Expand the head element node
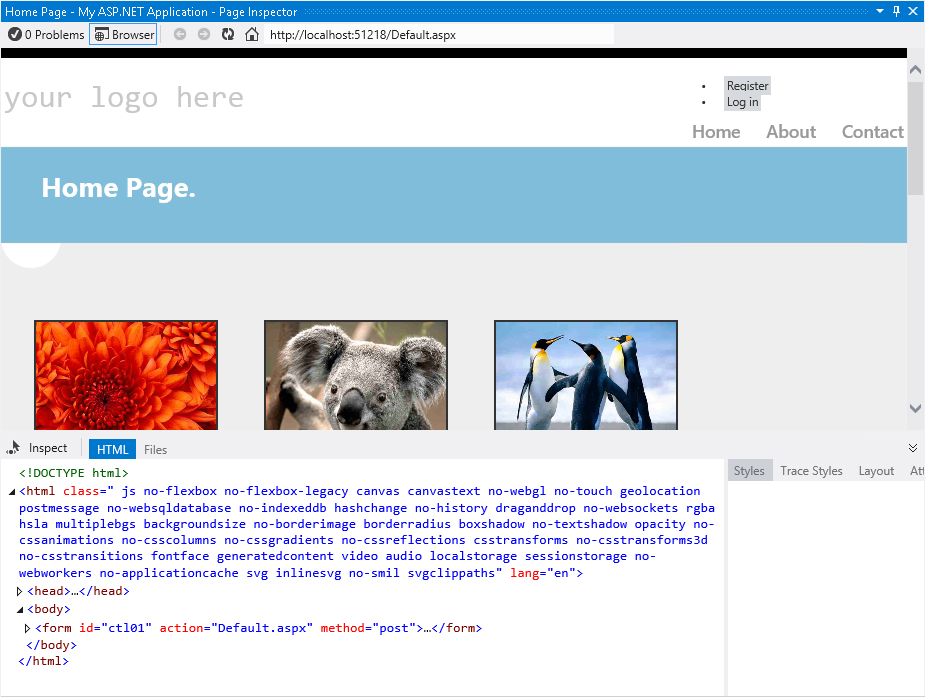This screenshot has width=925, height=697. [18, 590]
